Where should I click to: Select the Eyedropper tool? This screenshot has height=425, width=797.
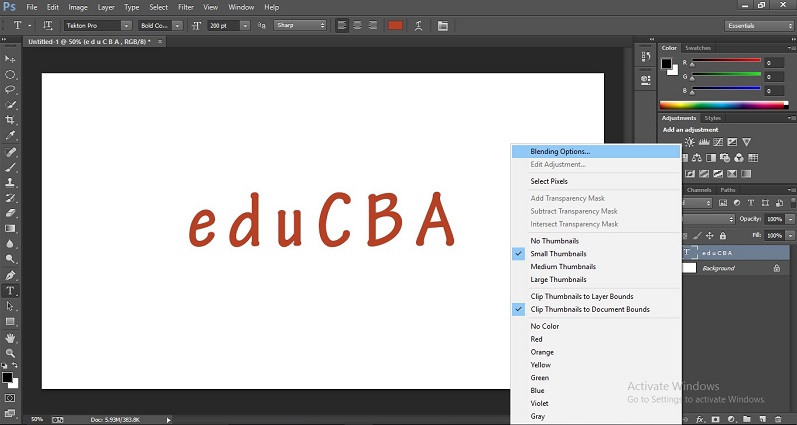[10, 136]
